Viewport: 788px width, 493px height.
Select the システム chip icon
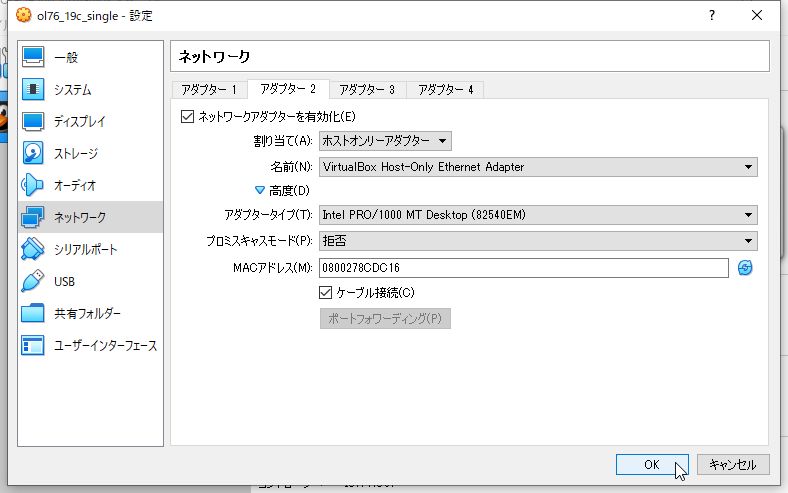pyautogui.click(x=33, y=89)
